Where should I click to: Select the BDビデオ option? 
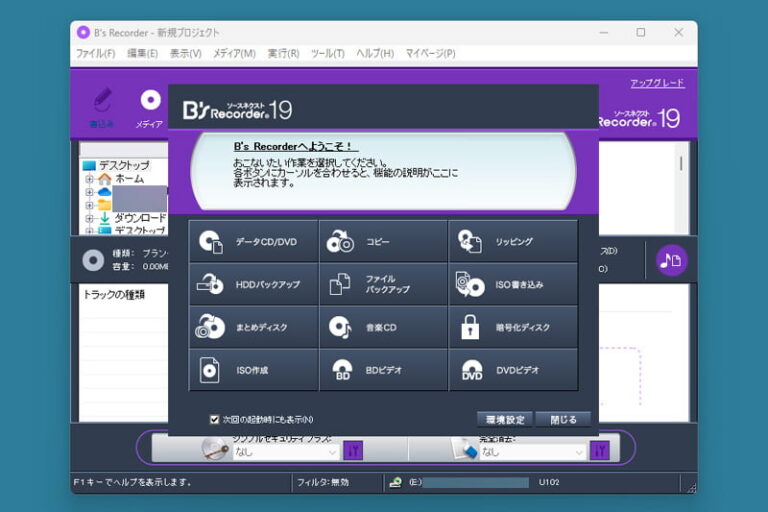(x=383, y=370)
